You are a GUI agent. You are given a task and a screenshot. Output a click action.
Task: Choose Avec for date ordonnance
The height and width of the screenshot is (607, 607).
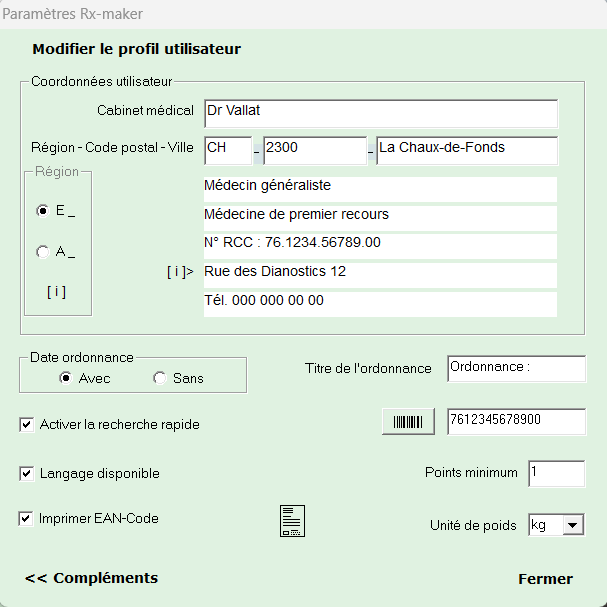(66, 378)
